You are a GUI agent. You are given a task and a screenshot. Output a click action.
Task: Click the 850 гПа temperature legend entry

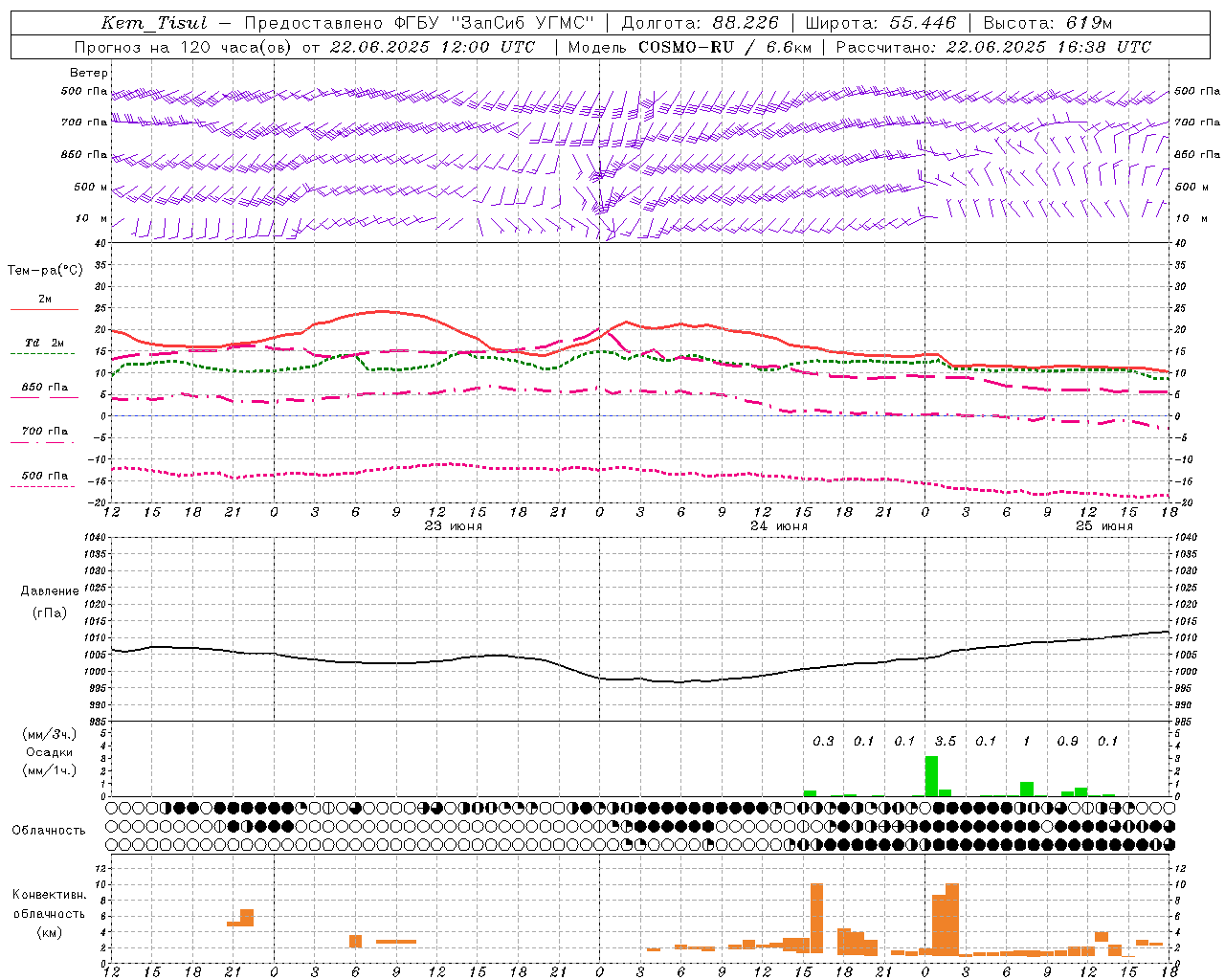(x=45, y=388)
